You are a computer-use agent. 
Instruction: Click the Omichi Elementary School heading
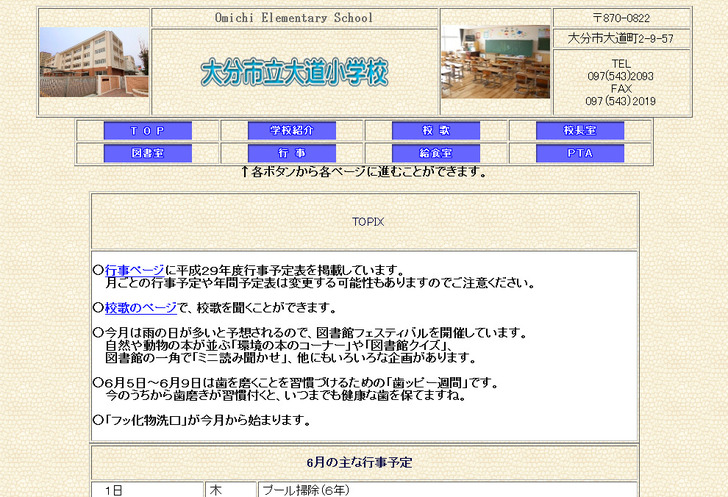tap(294, 18)
